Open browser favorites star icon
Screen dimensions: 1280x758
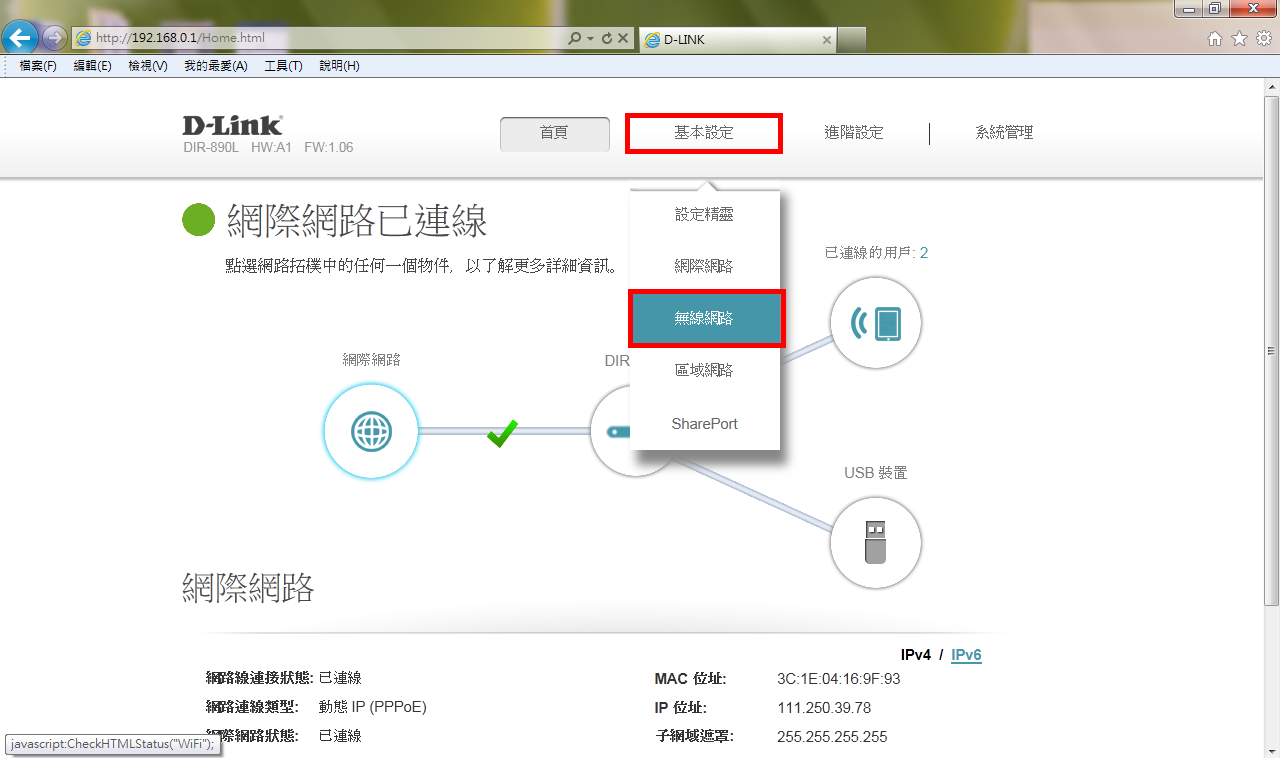tap(1239, 39)
